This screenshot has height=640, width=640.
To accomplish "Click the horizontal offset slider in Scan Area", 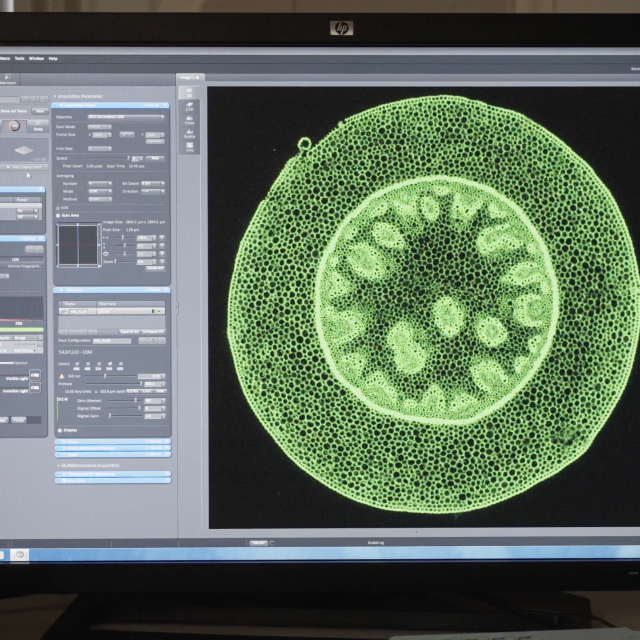I will [123, 238].
